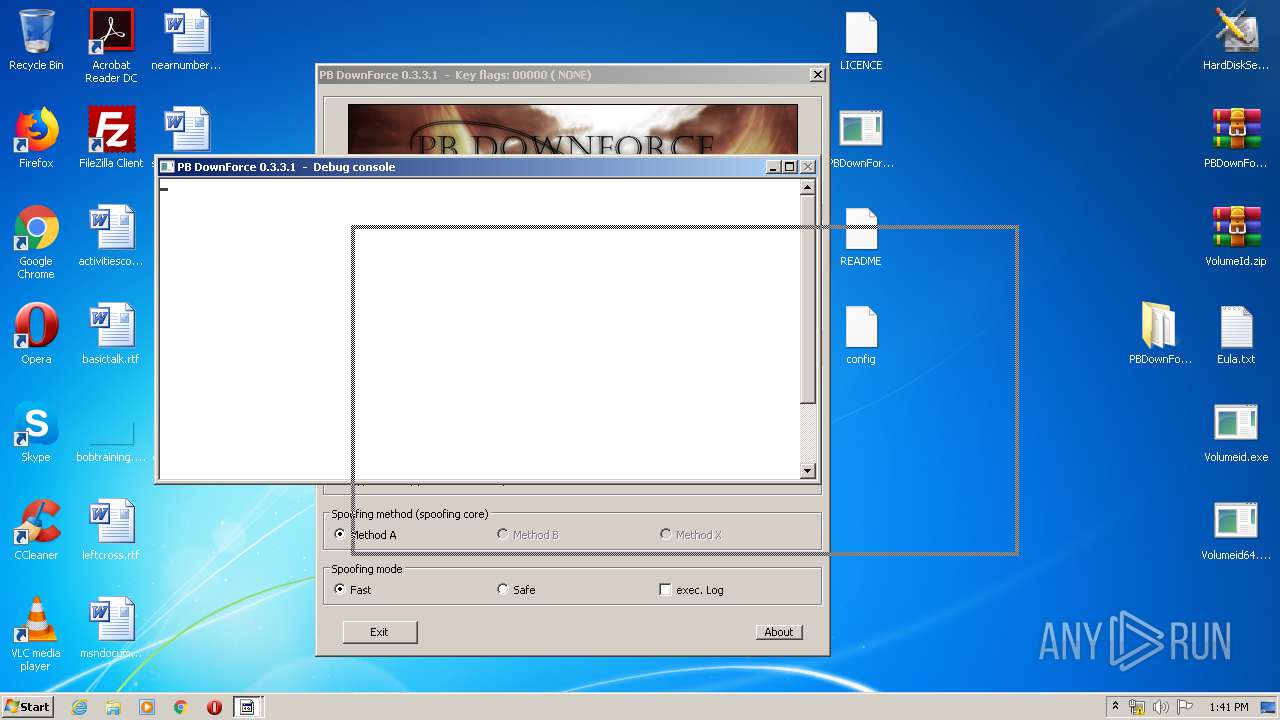Launch Internet Explorer from the taskbar
Viewport: 1280px width, 720px height.
click(x=80, y=707)
